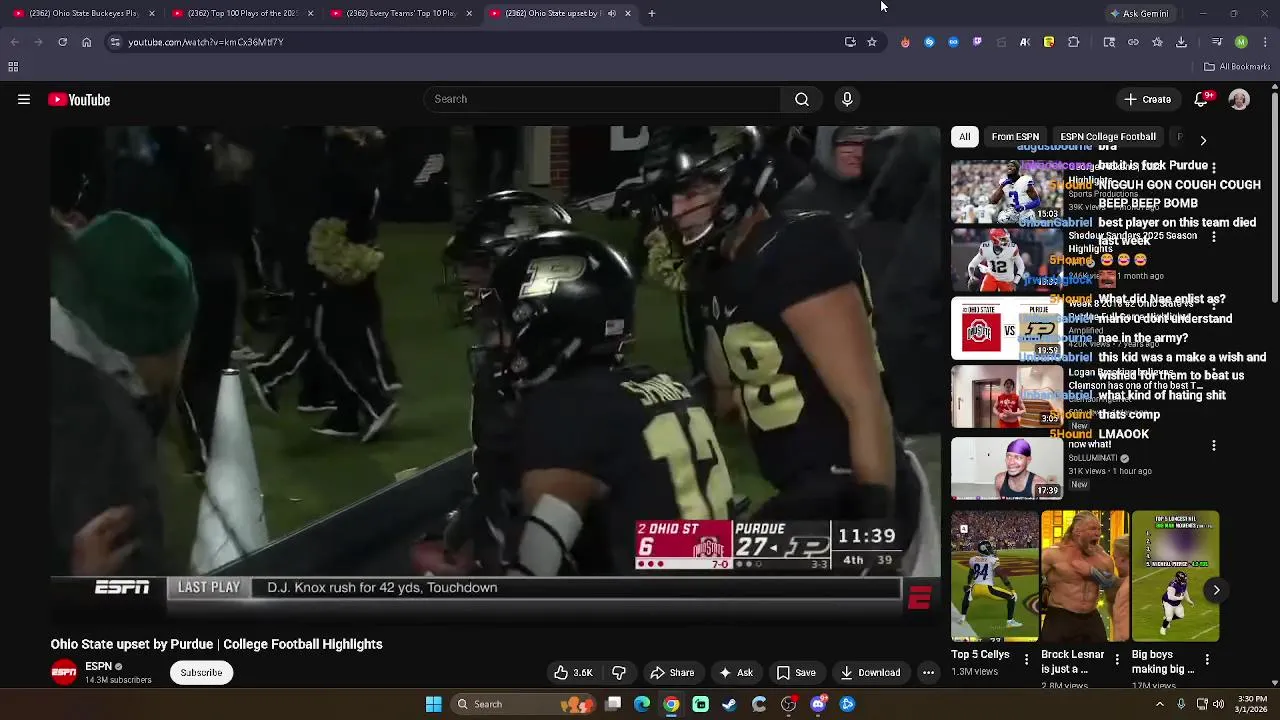1280x720 pixels.
Task: Open Chrome three-dot menu
Action: [x=1265, y=42]
